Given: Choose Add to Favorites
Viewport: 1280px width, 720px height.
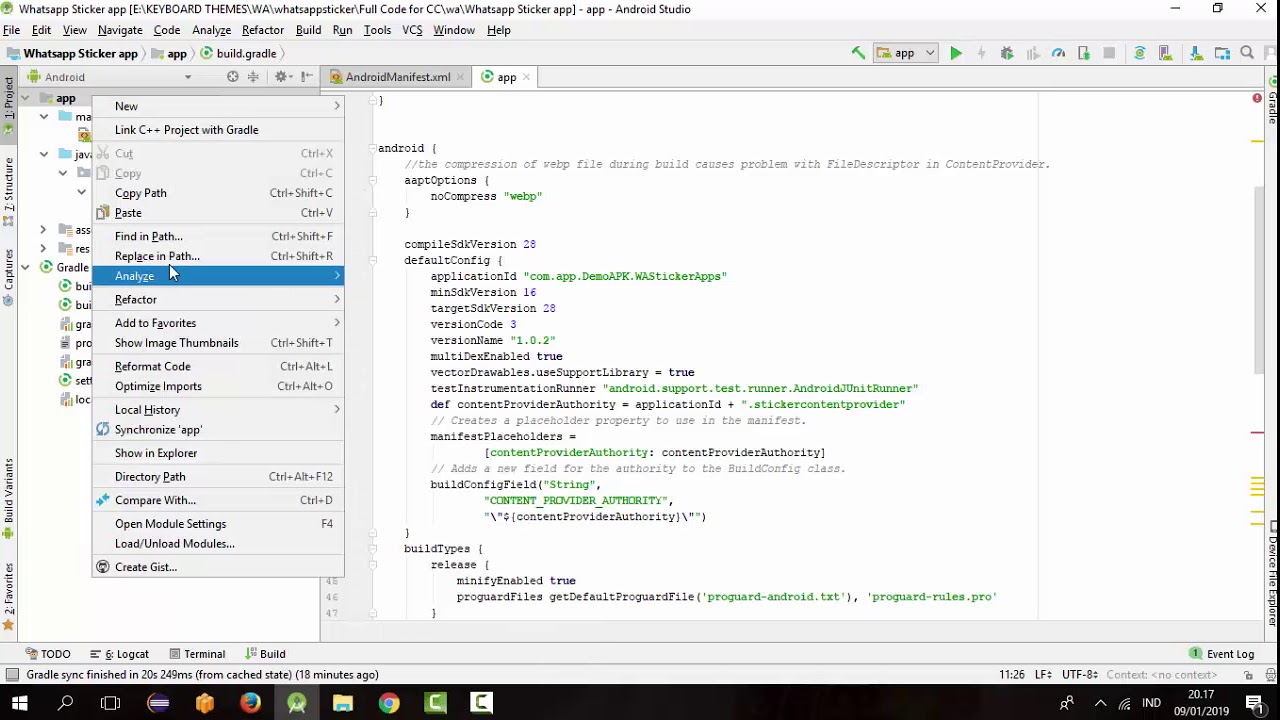Looking at the screenshot, I should click(x=218, y=323).
